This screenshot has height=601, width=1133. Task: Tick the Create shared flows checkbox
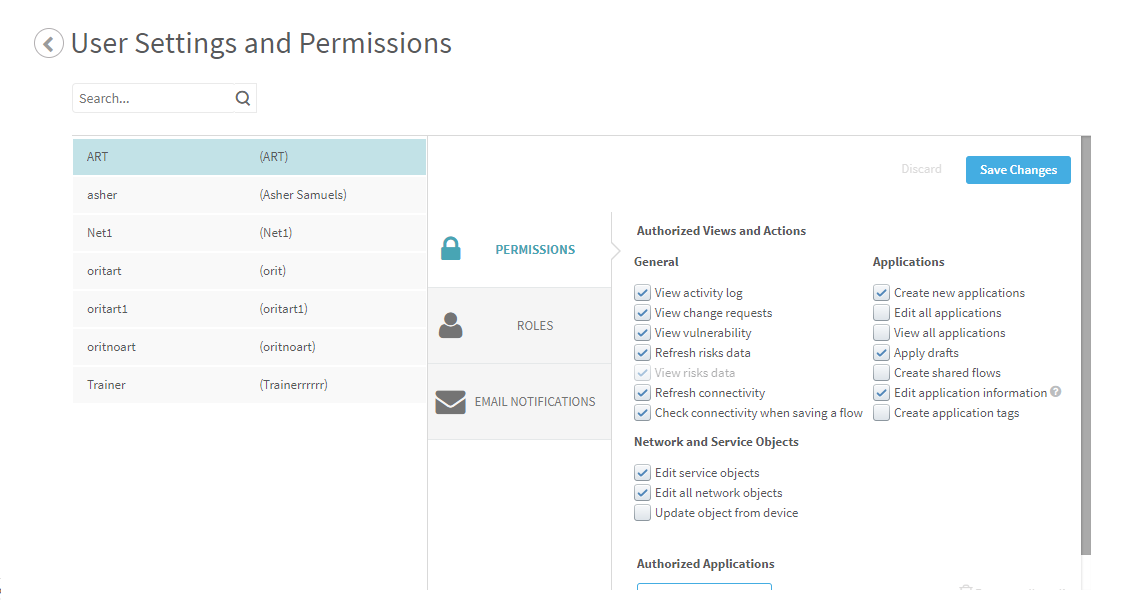(881, 373)
